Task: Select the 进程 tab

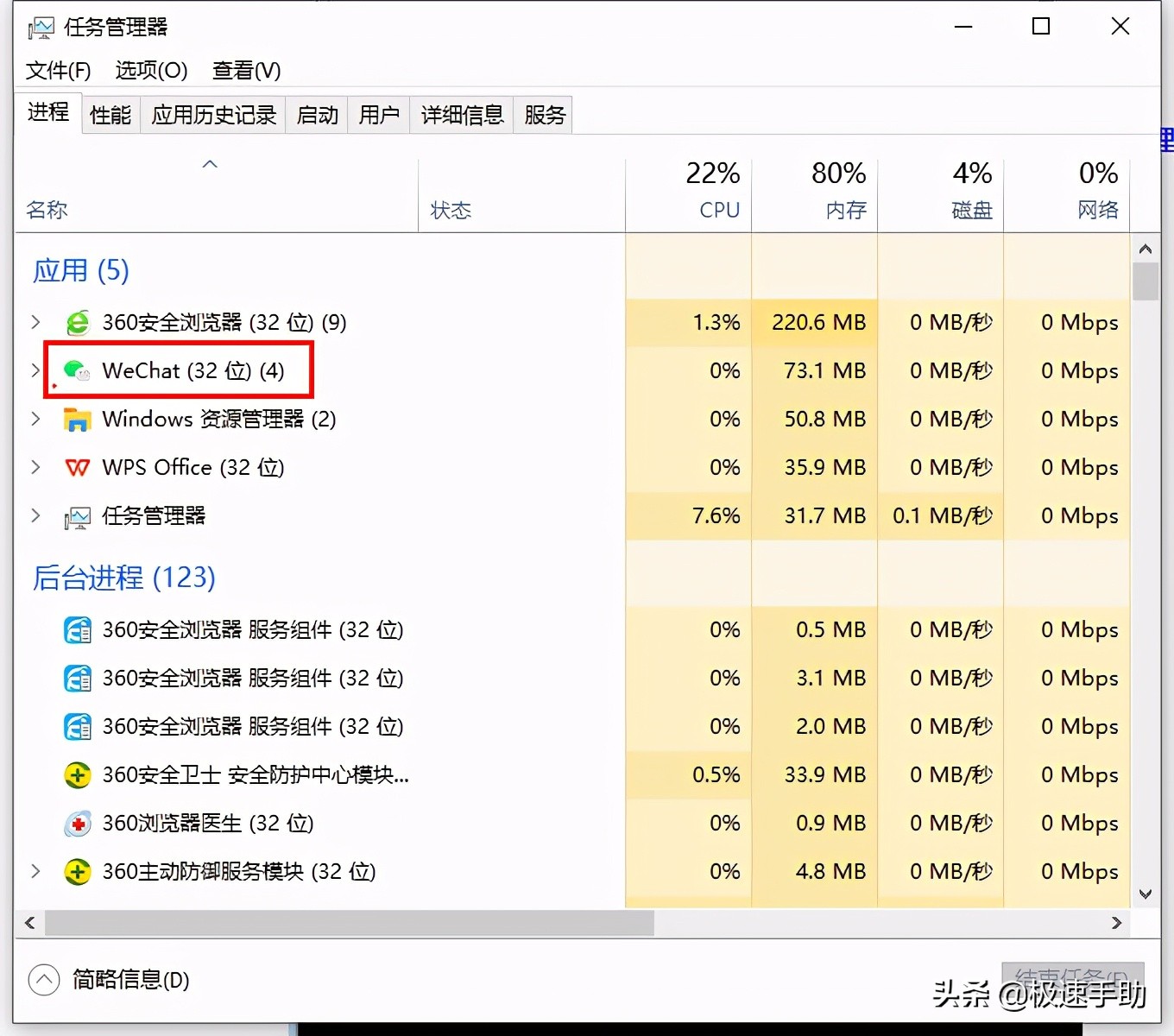Action: 48,112
